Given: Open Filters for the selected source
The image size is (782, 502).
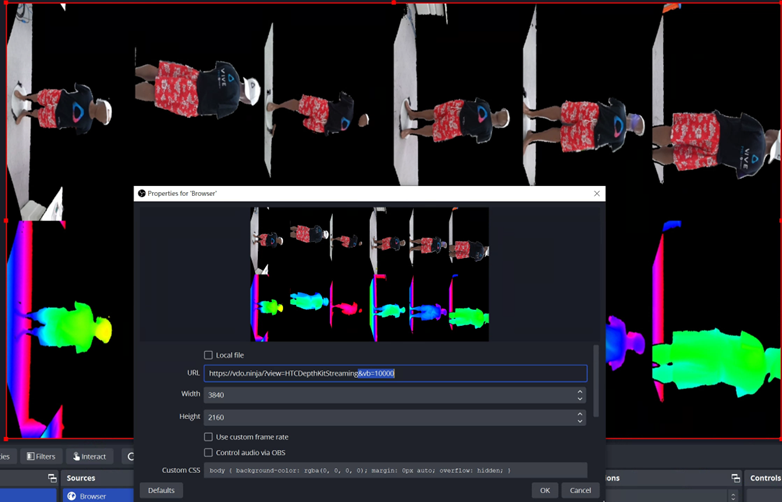Looking at the screenshot, I should click(41, 456).
